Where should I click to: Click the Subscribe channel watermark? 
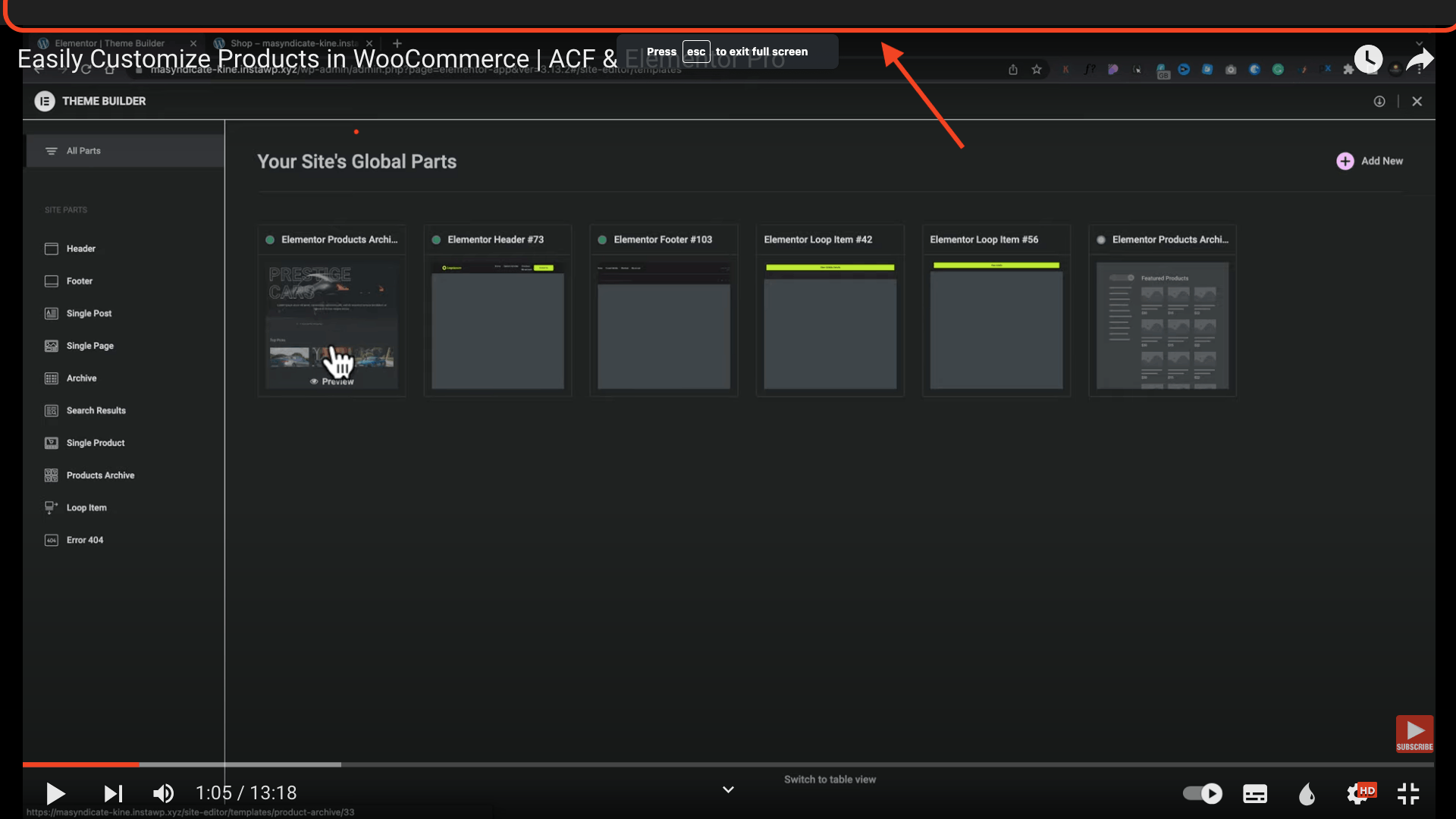pyautogui.click(x=1414, y=734)
